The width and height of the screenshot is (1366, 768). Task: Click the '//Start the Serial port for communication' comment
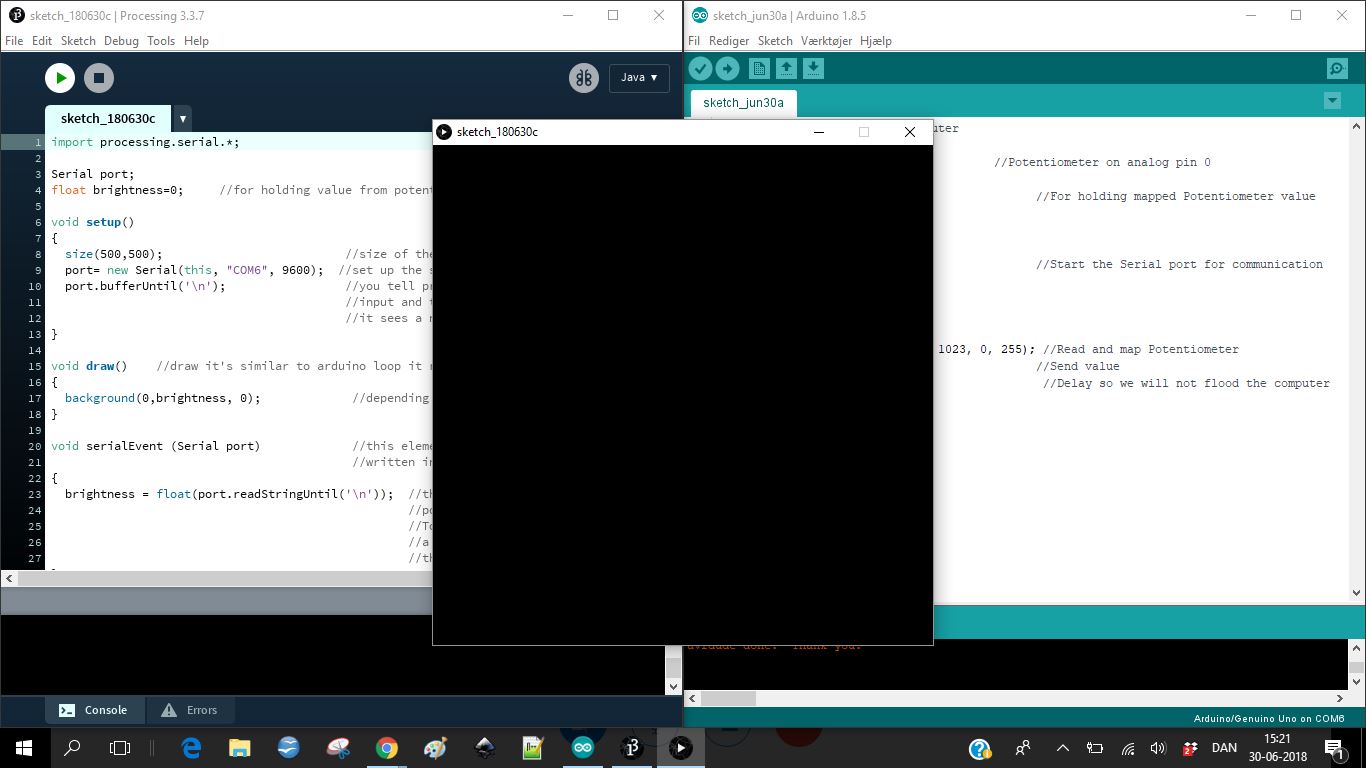click(1179, 264)
